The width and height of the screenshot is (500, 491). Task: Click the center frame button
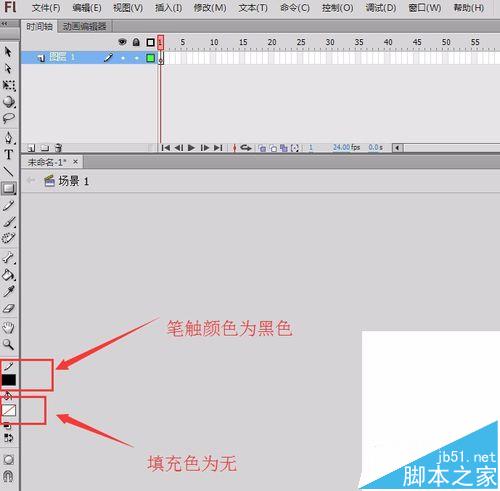click(x=234, y=148)
